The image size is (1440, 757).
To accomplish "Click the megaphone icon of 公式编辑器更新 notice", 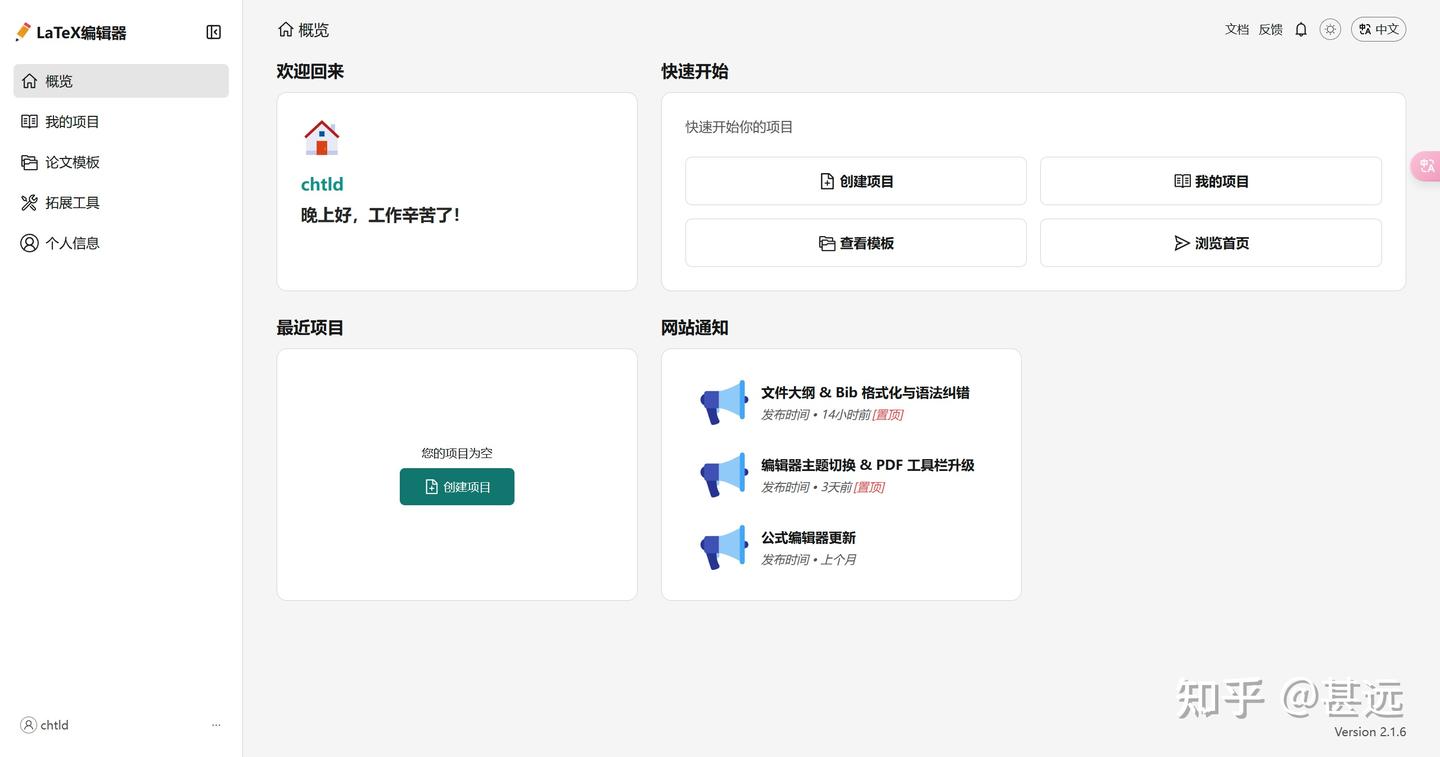I will 723,547.
